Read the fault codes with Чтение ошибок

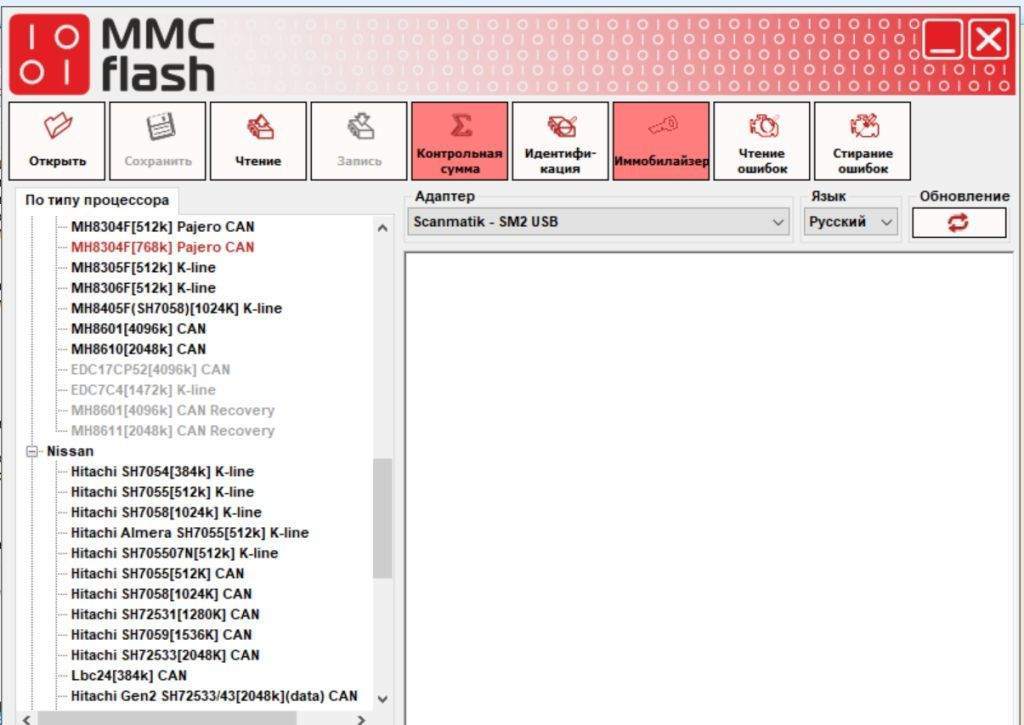click(761, 141)
